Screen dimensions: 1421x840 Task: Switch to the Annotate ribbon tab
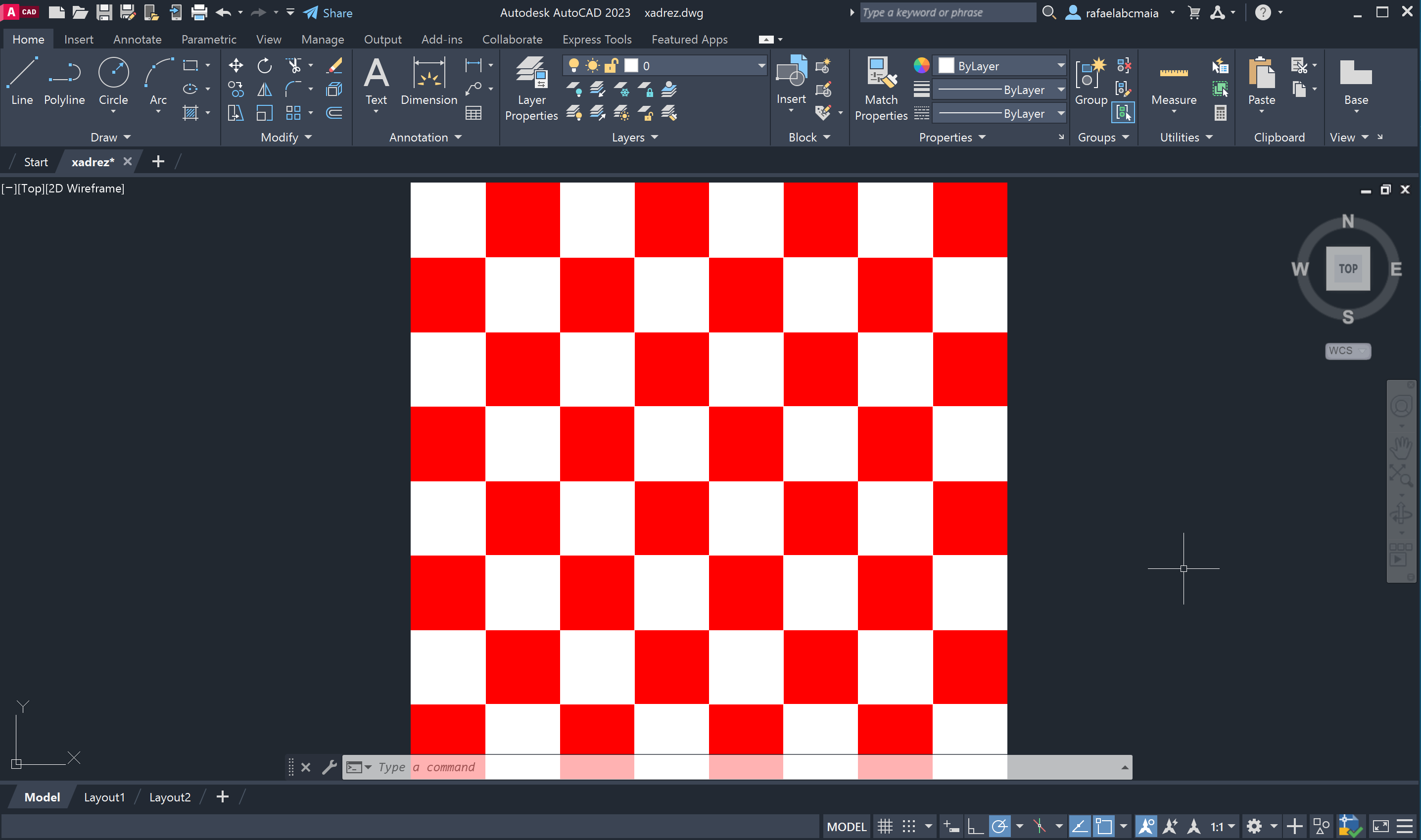[137, 39]
